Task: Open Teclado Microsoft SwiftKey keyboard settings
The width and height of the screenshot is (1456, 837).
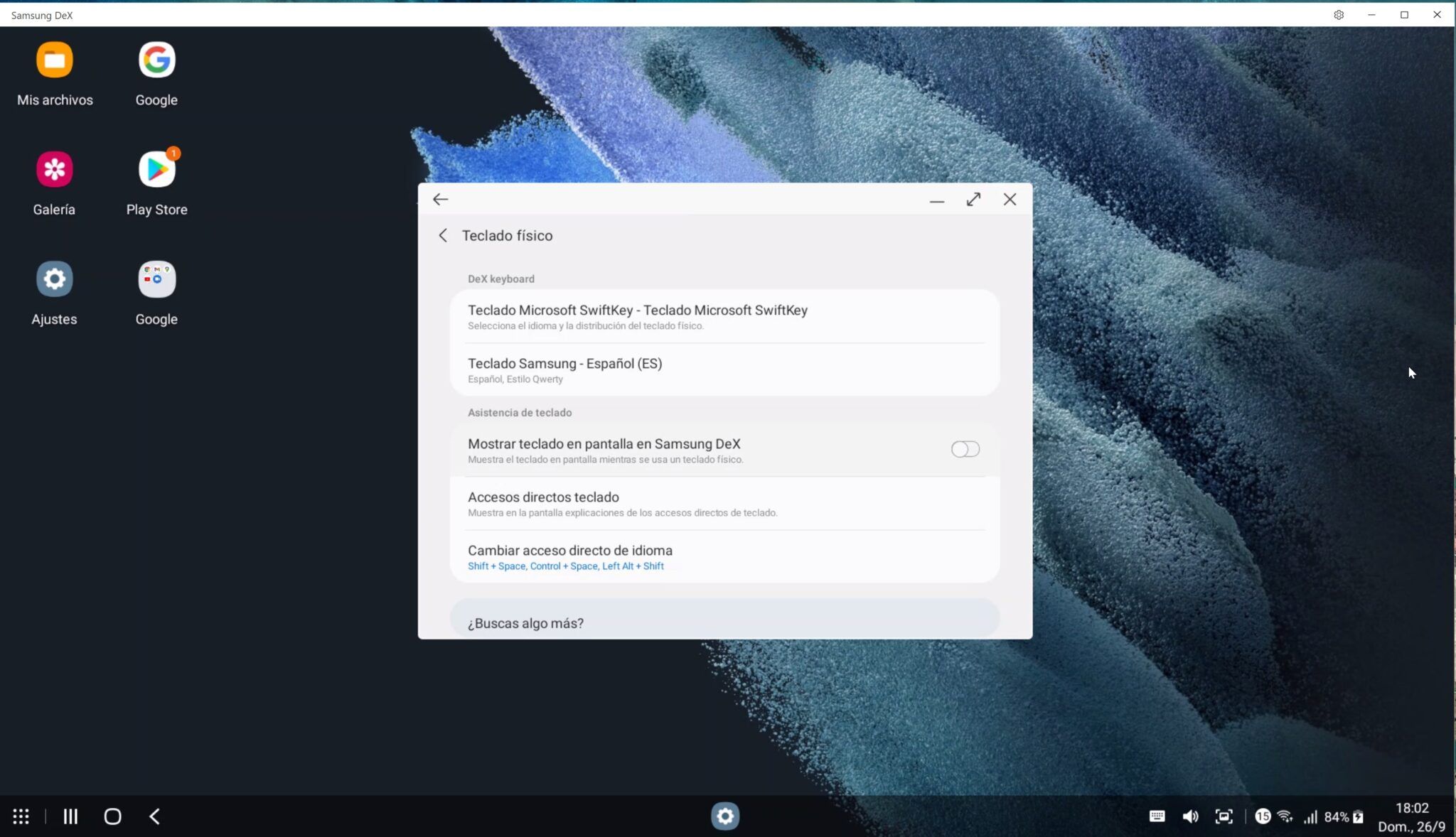Action: pos(724,316)
